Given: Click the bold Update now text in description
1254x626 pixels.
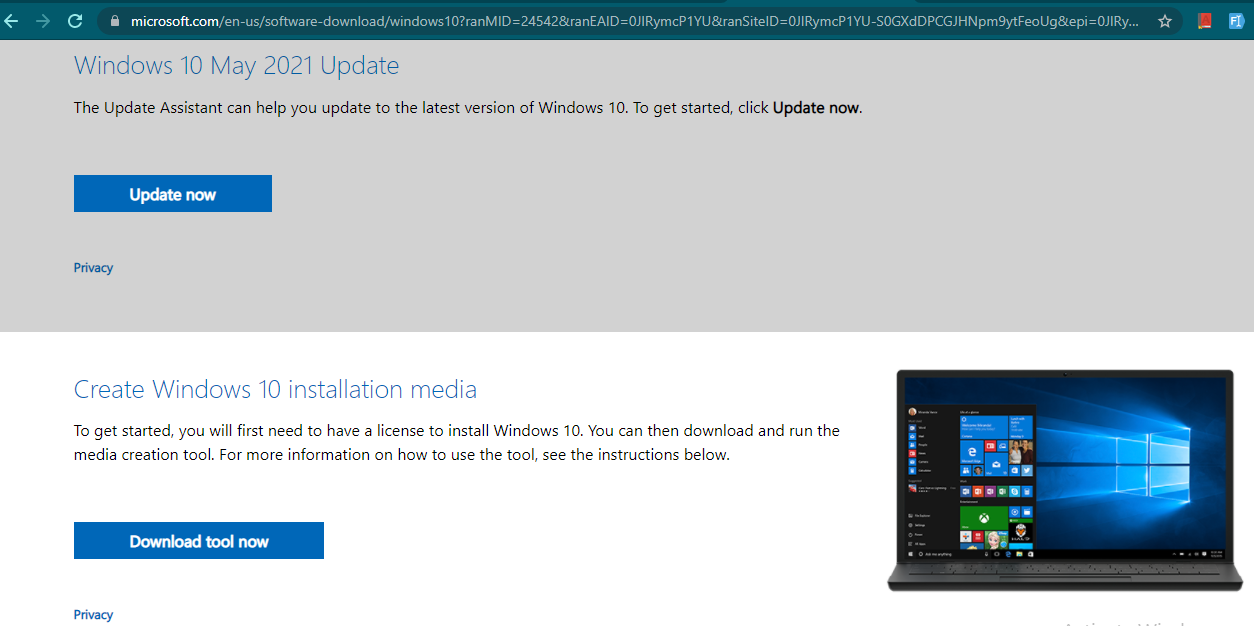Looking at the screenshot, I should pyautogui.click(x=816, y=108).
